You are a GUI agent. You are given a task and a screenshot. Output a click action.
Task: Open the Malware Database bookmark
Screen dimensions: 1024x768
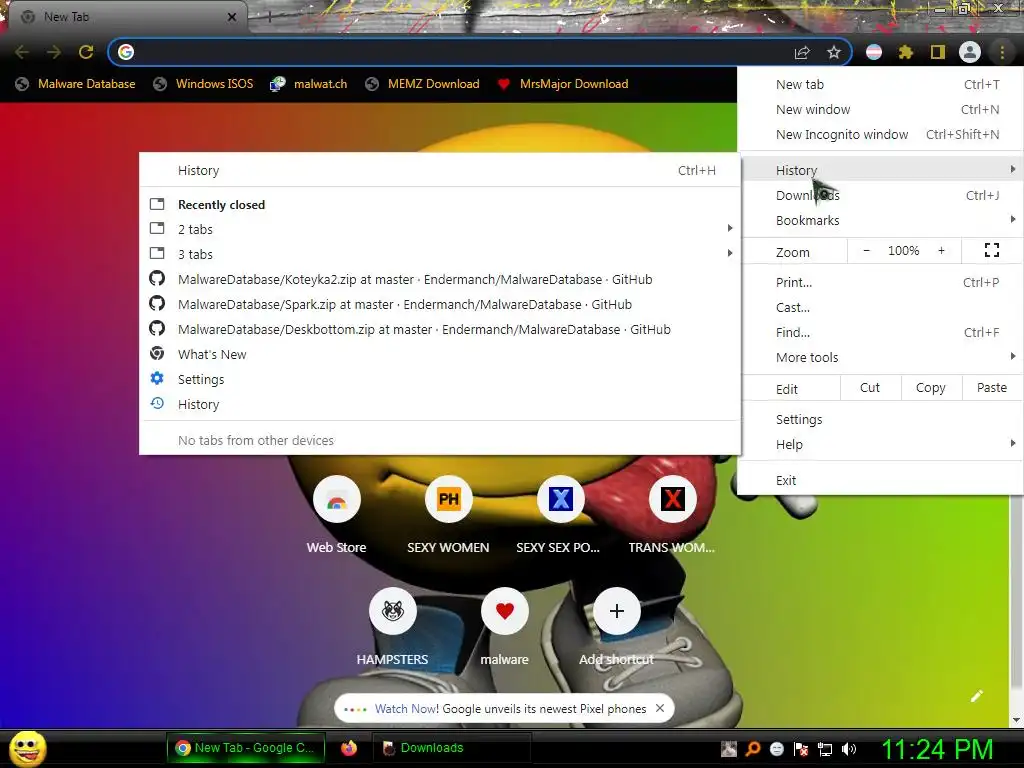75,84
